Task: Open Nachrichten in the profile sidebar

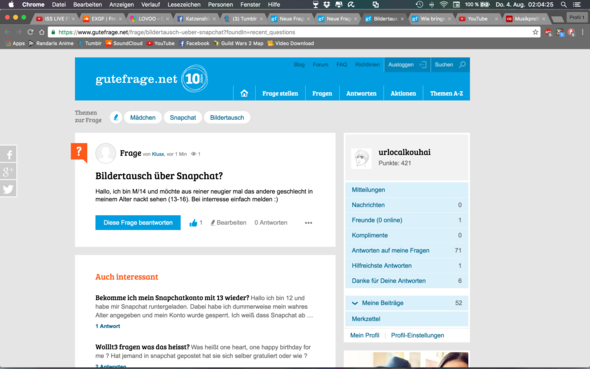Action: point(406,205)
